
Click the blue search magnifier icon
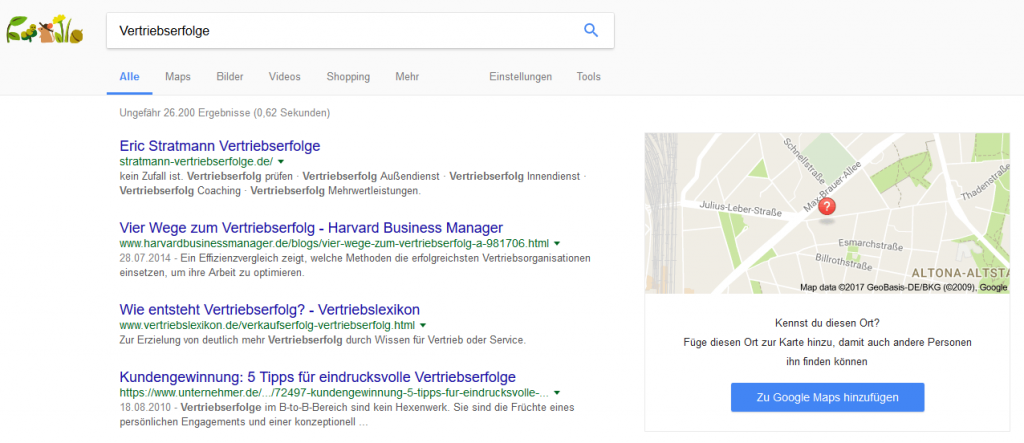[x=591, y=30]
